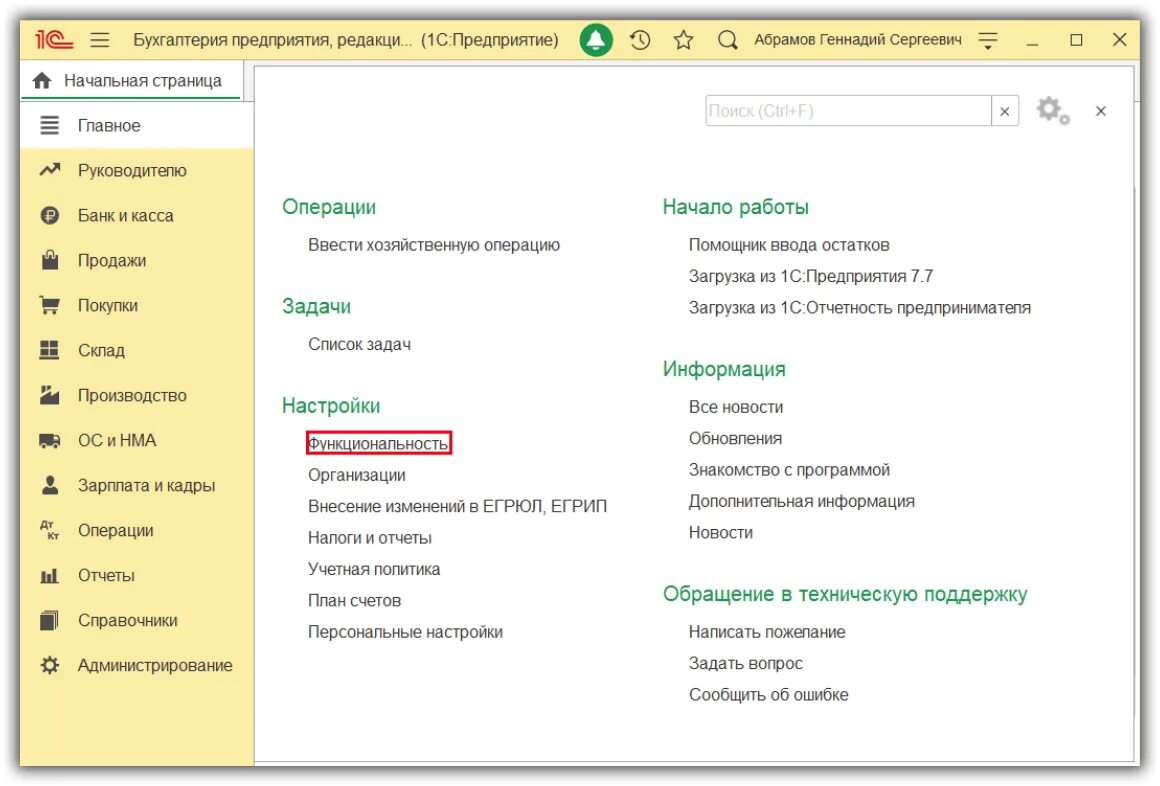Click the magnifier search icon in title bar
Screen dimensions: 1160x786
[728, 40]
